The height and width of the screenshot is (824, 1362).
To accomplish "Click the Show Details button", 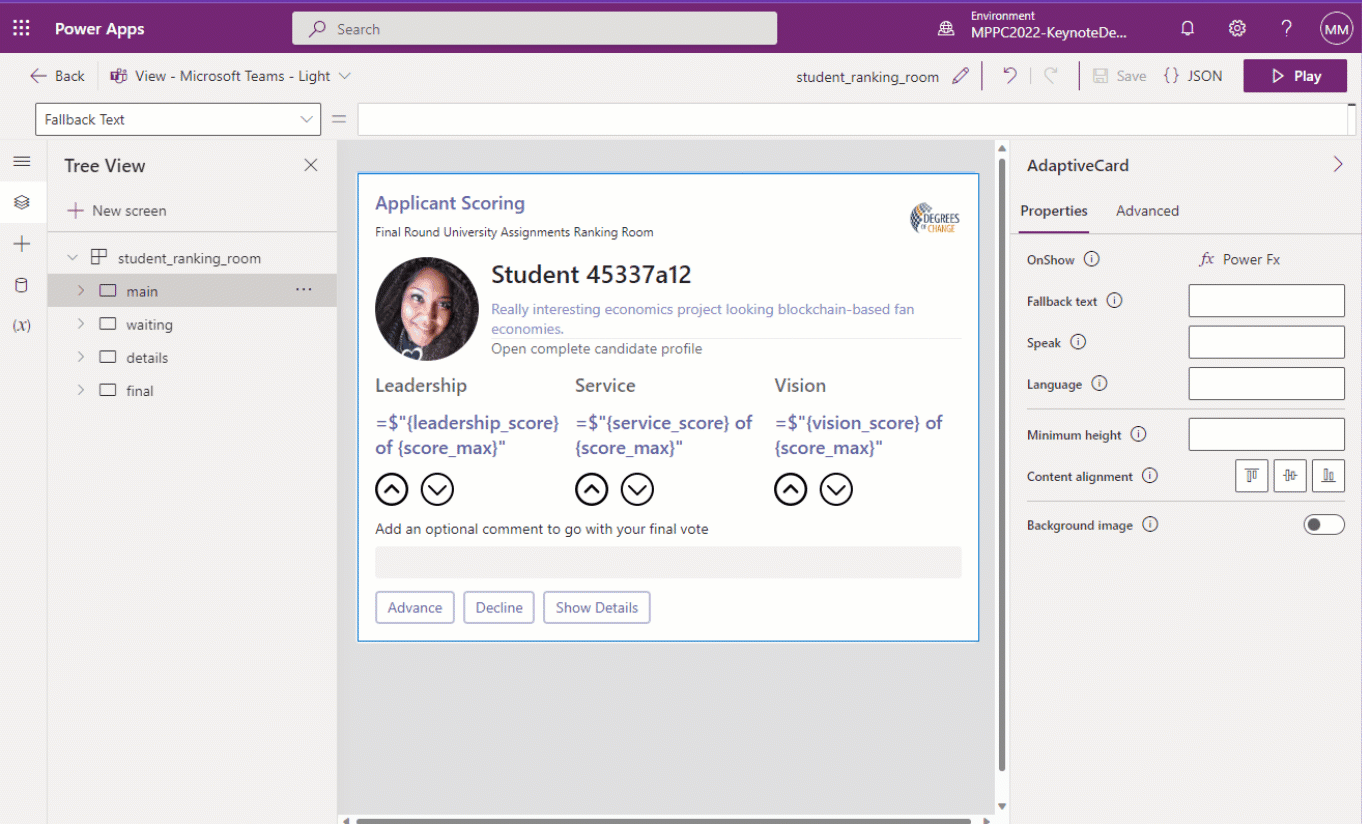I will click(x=597, y=608).
